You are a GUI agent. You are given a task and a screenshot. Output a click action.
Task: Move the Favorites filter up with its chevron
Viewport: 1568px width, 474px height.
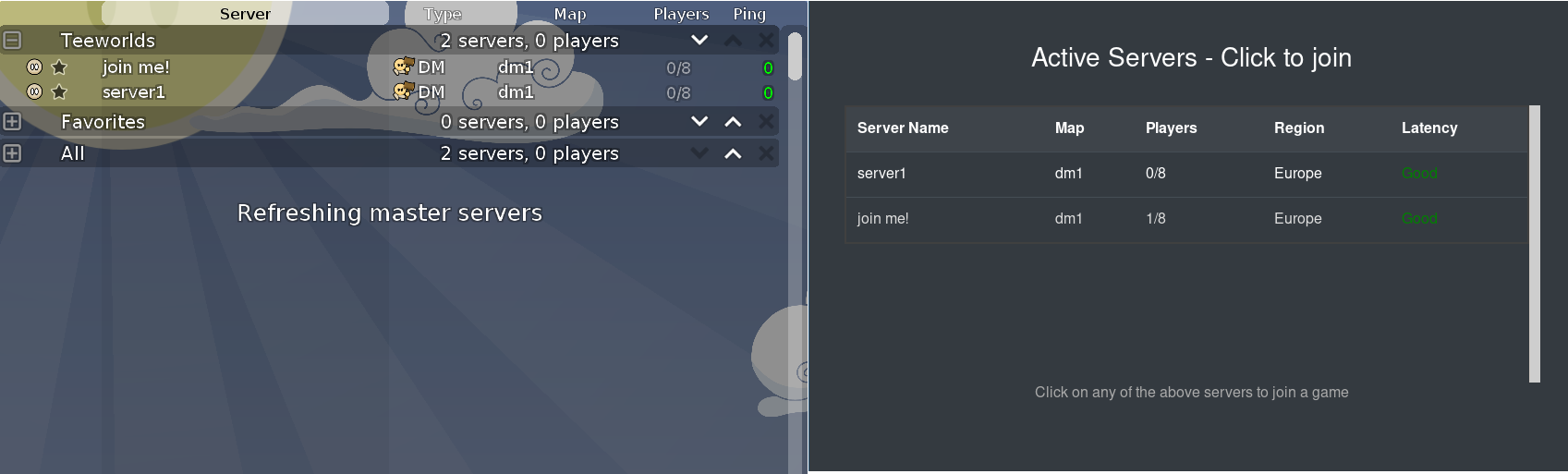(733, 122)
